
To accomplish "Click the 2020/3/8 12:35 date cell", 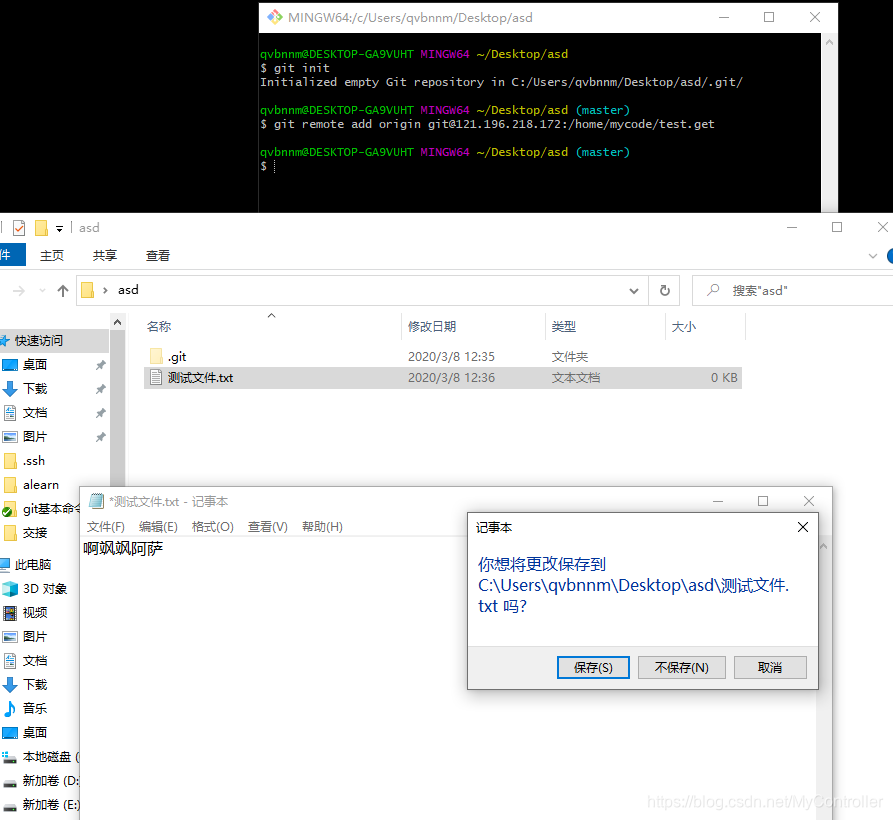I will [451, 356].
